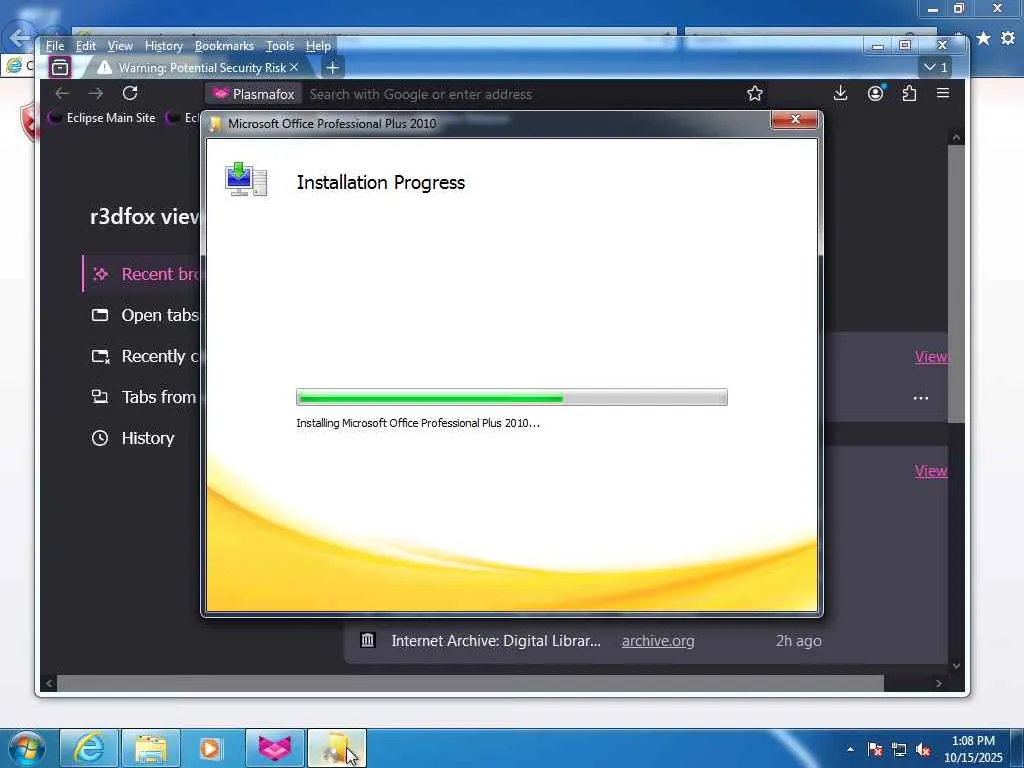Select Recent browsing in the sidebar

click(x=142, y=274)
